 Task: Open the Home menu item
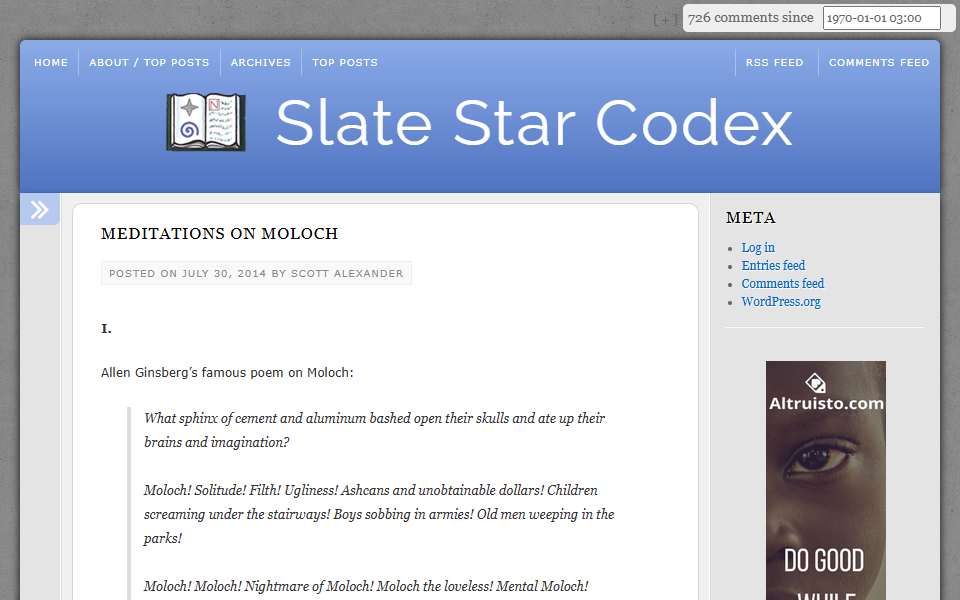tap(51, 62)
